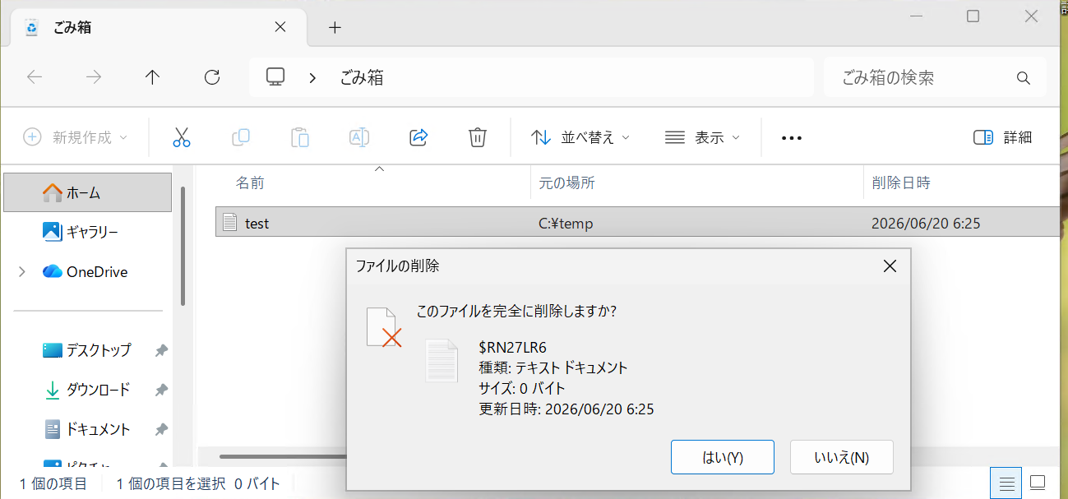Image resolution: width=1068 pixels, height=499 pixels.
Task: Close the ごみ箱 tab
Action: (x=280, y=27)
